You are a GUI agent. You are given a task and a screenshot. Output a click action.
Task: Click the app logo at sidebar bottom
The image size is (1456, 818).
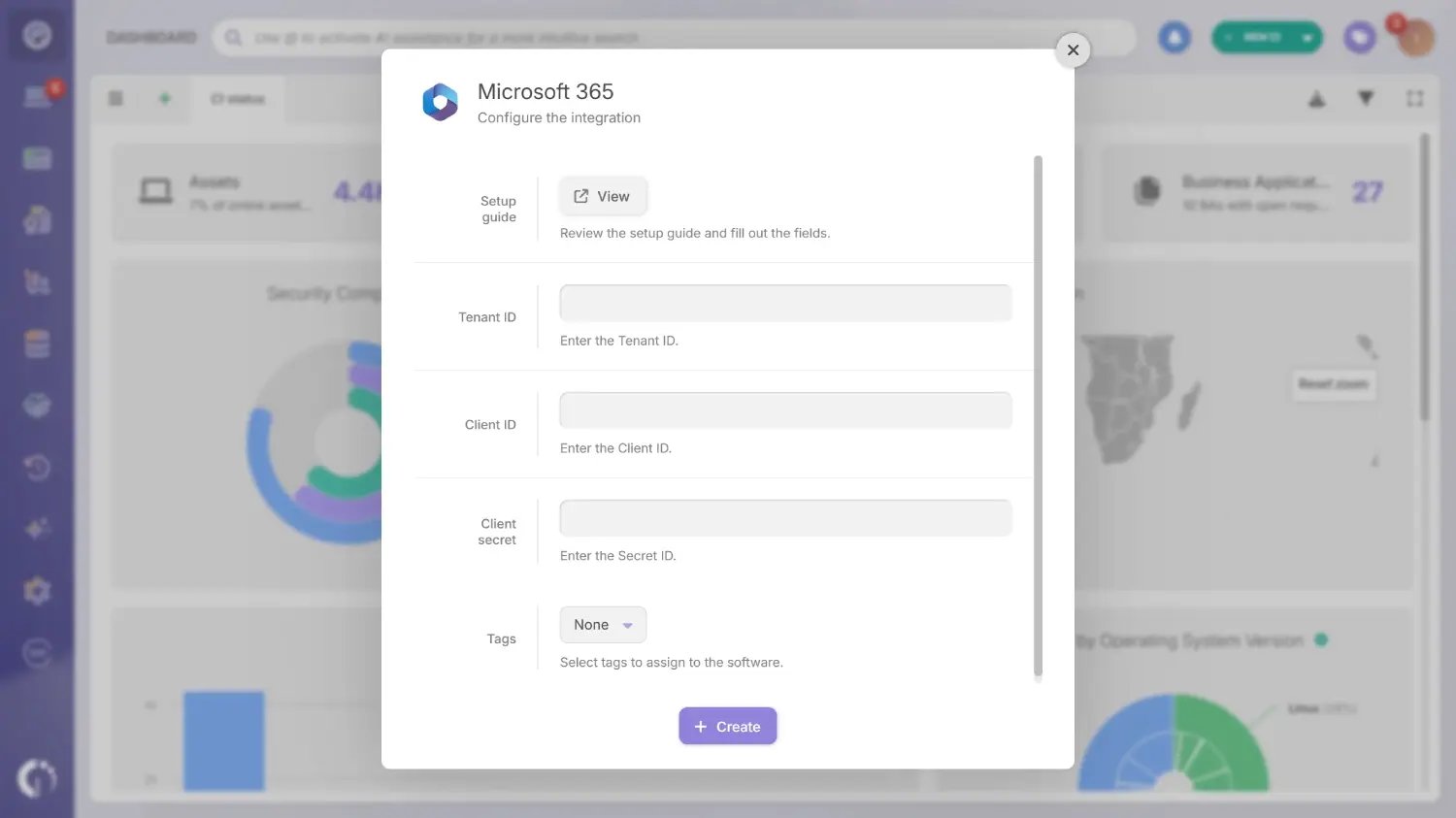tap(37, 778)
